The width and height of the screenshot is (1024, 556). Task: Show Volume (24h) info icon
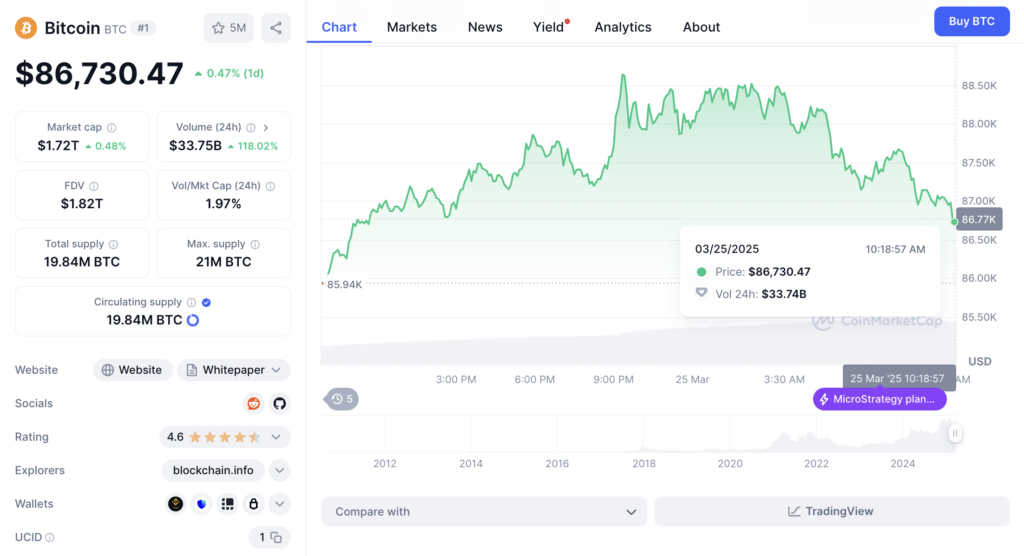point(251,127)
